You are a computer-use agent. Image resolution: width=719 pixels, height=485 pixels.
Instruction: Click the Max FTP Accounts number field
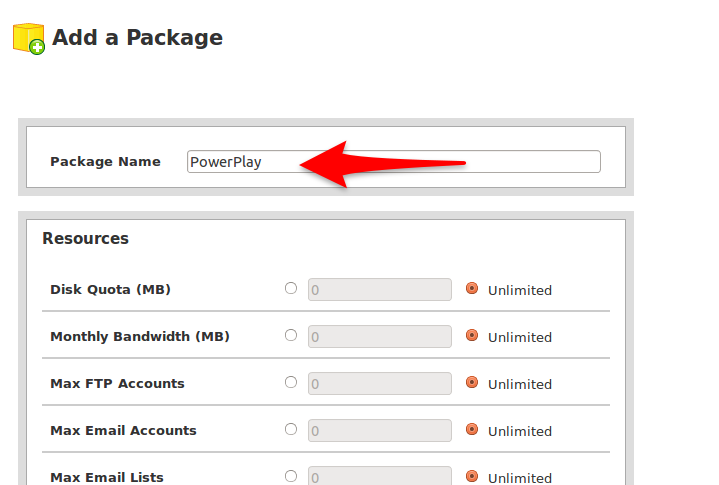click(380, 384)
